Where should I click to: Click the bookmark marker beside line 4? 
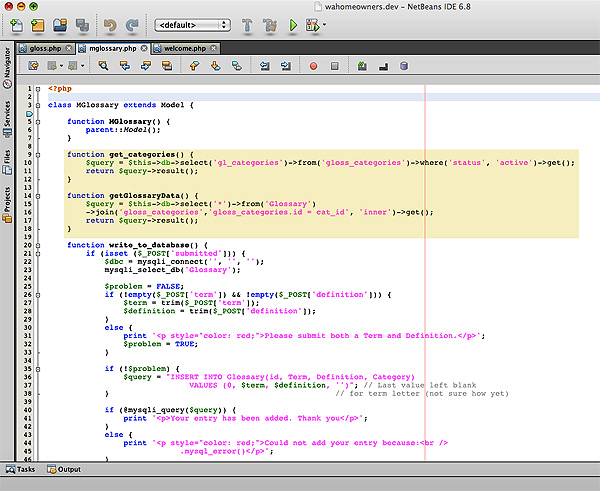click(x=29, y=114)
